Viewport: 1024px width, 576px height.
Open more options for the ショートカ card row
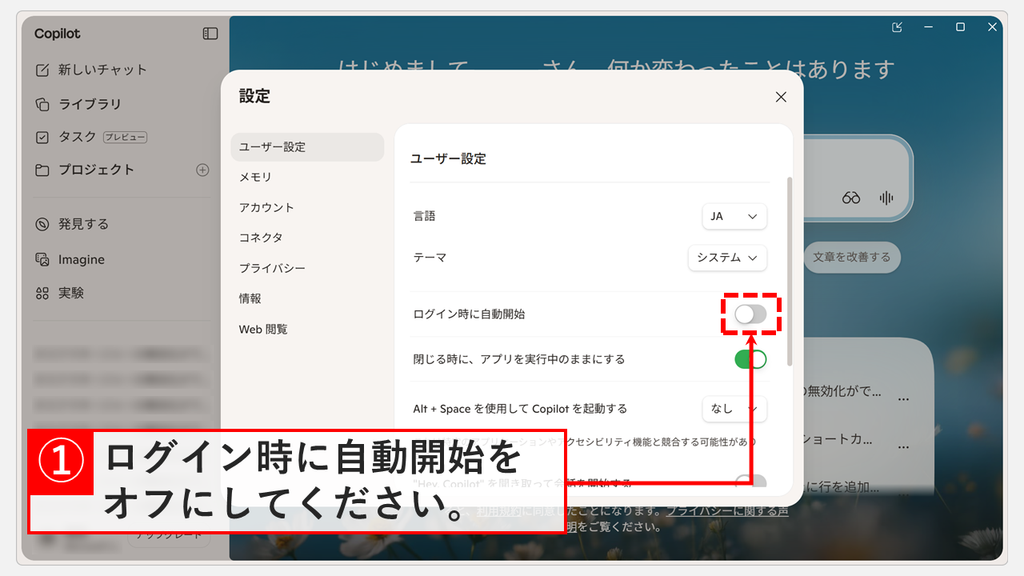(903, 447)
